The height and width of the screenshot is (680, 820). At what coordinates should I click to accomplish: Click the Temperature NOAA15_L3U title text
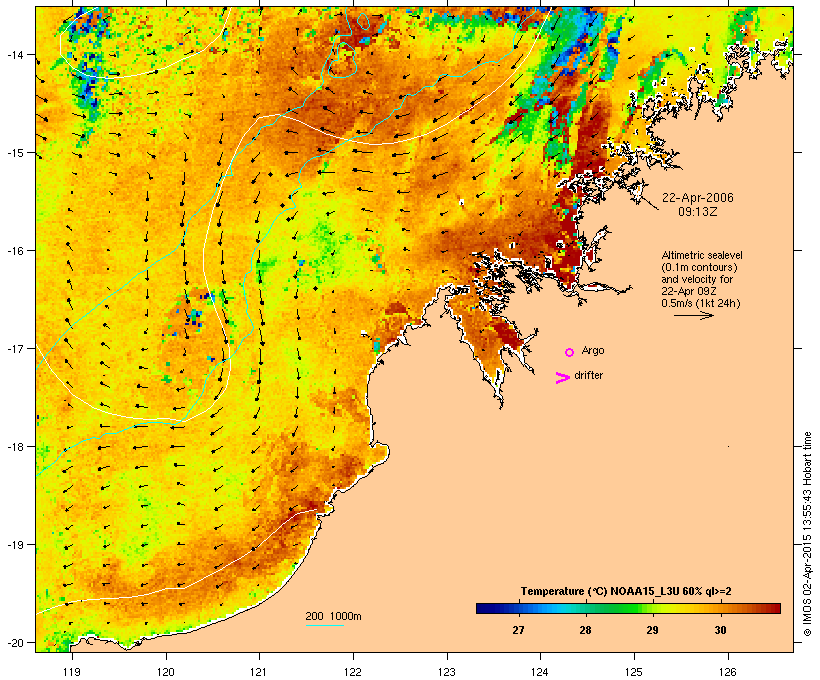point(626,591)
